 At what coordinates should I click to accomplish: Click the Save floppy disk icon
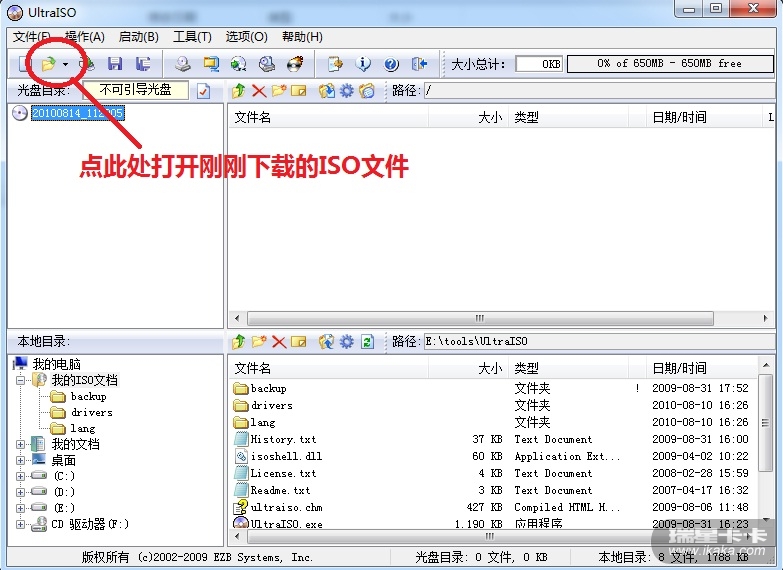click(x=115, y=63)
